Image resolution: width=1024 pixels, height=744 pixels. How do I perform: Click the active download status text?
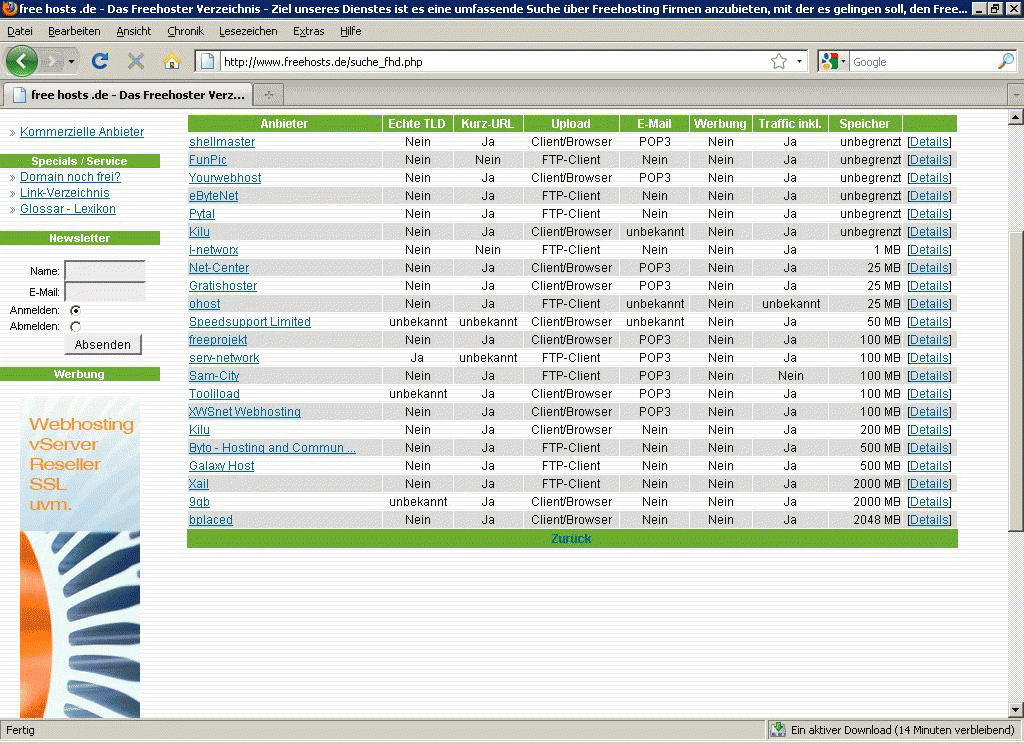click(903, 730)
